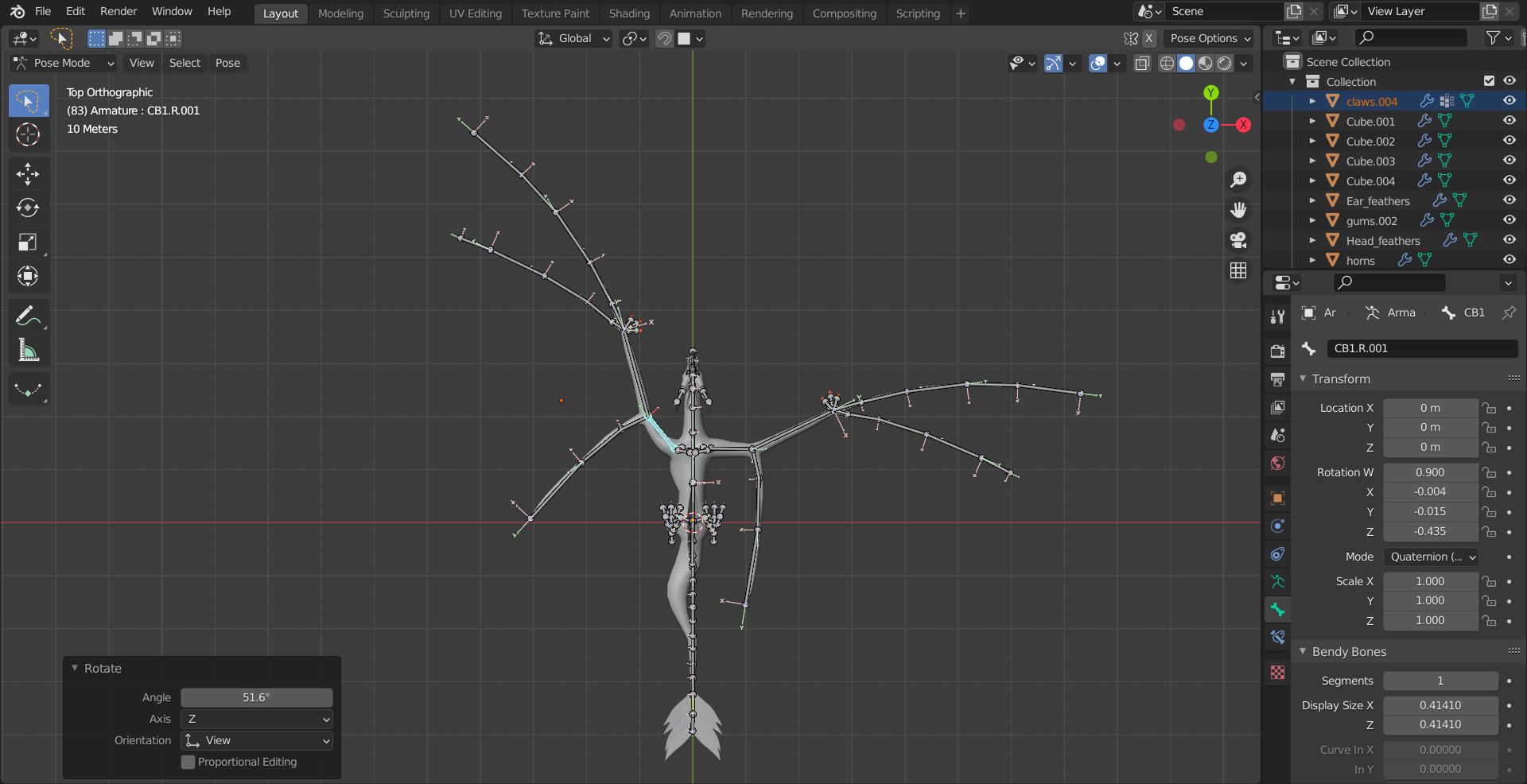Select the Measure tool
This screenshot has height=784, width=1527.
(x=28, y=350)
